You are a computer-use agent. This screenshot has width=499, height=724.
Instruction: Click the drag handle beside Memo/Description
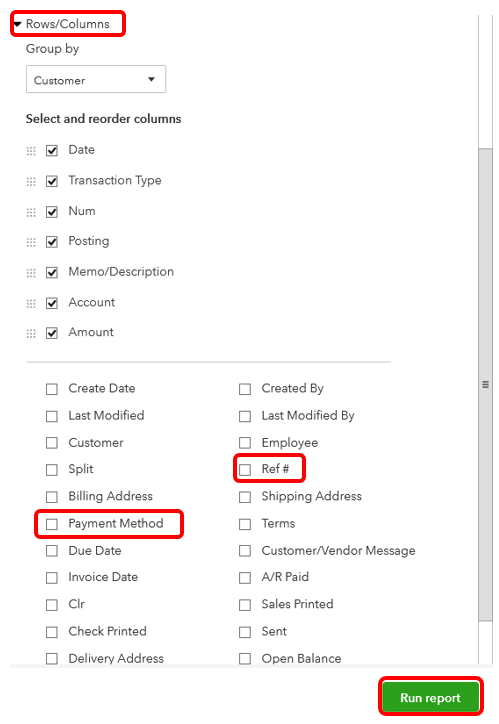[x=31, y=273]
